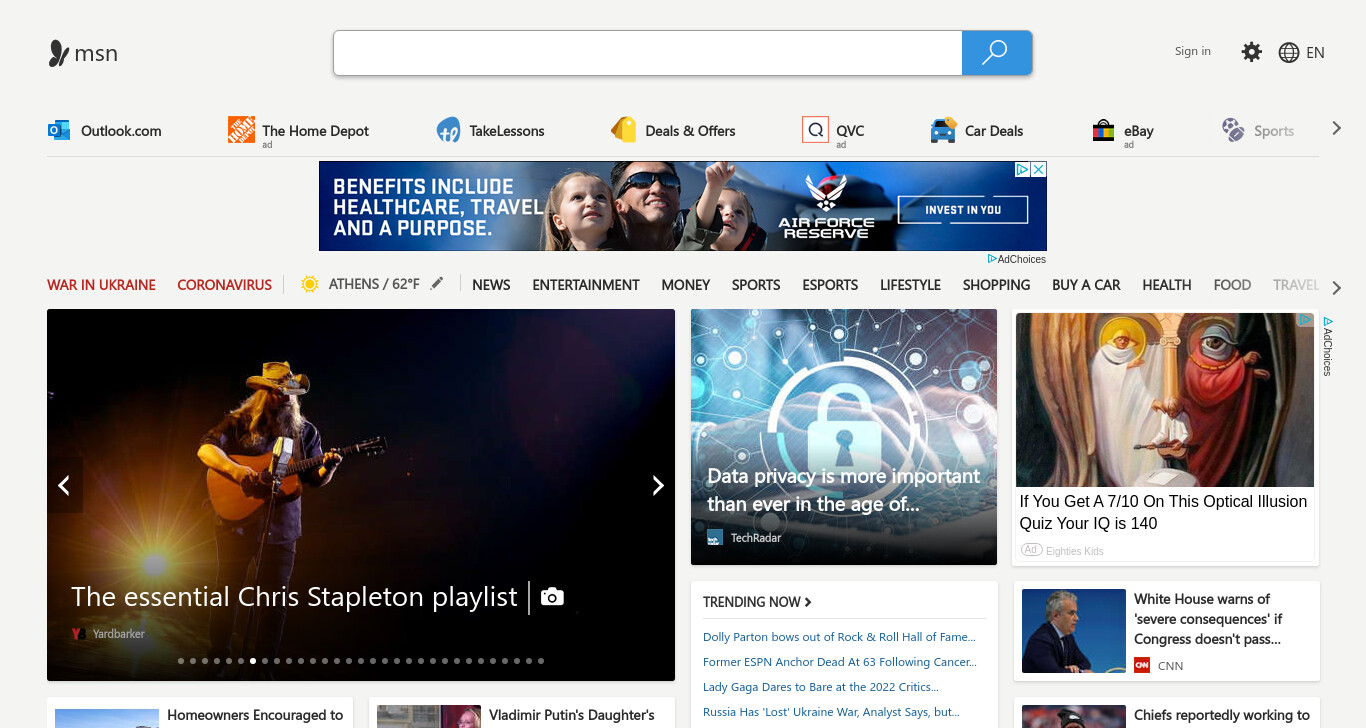Screen dimensions: 1366x728
Task: Open the ESPORTS category
Action: [830, 285]
